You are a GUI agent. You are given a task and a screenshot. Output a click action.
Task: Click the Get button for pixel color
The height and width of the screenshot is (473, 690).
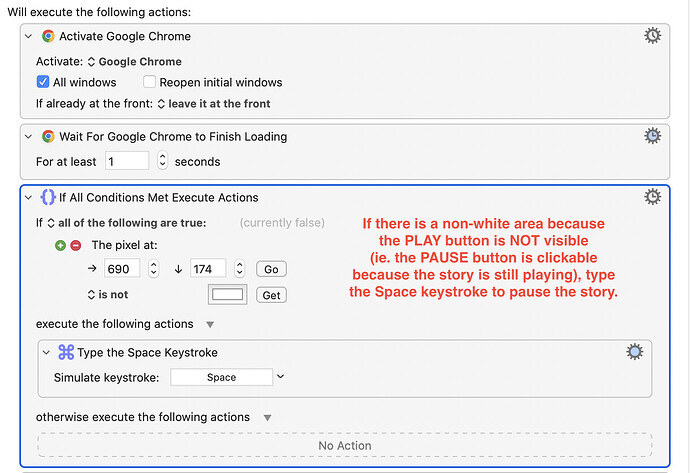(x=271, y=295)
